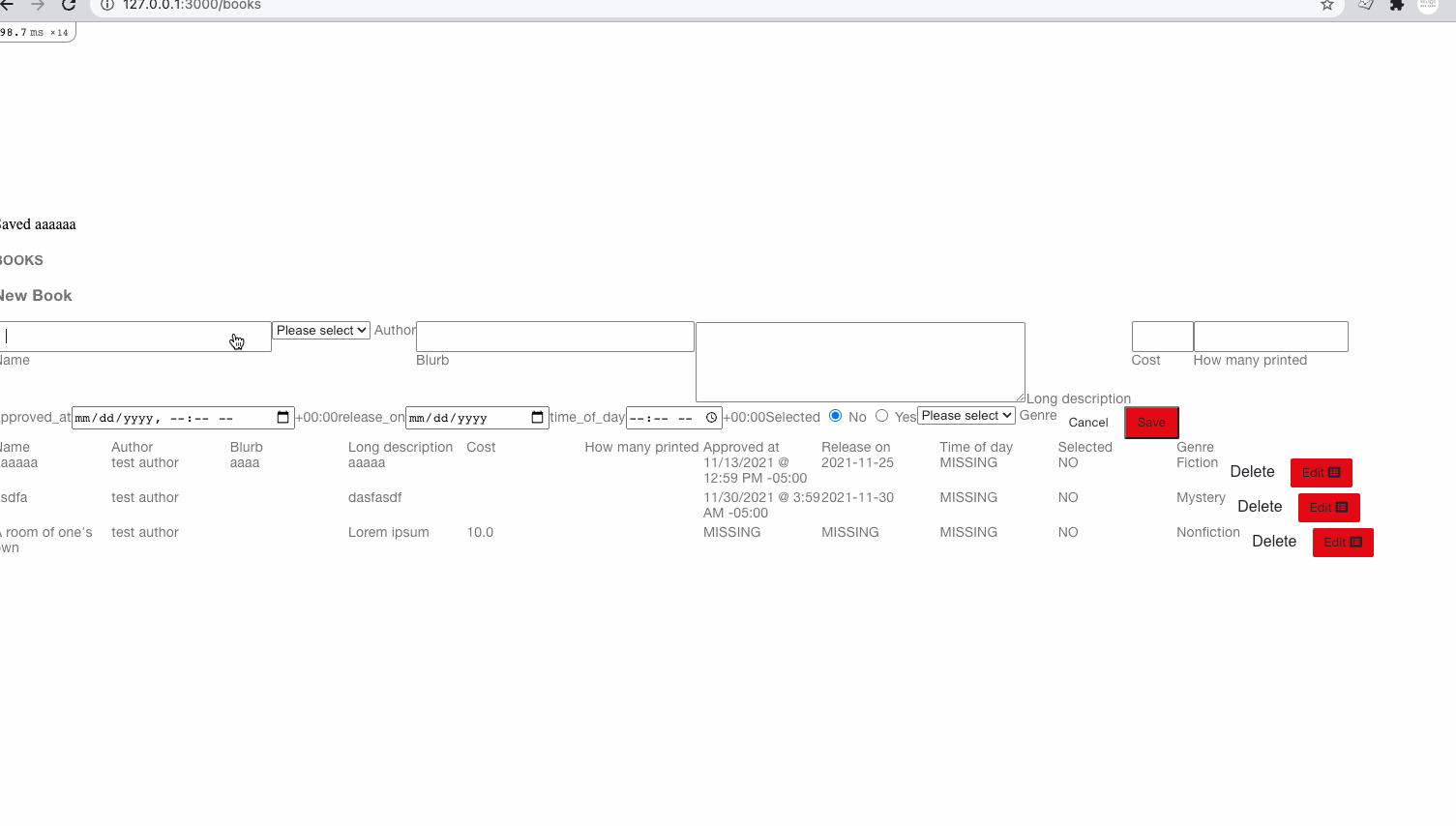Delete the Mystery book row
This screenshot has height=826, width=1456.
1259,507
